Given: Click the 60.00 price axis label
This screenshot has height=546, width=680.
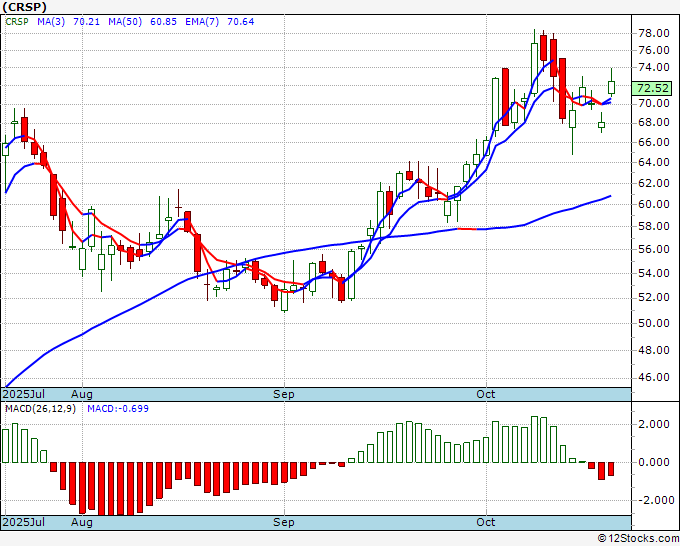Looking at the screenshot, I should pos(654,204).
